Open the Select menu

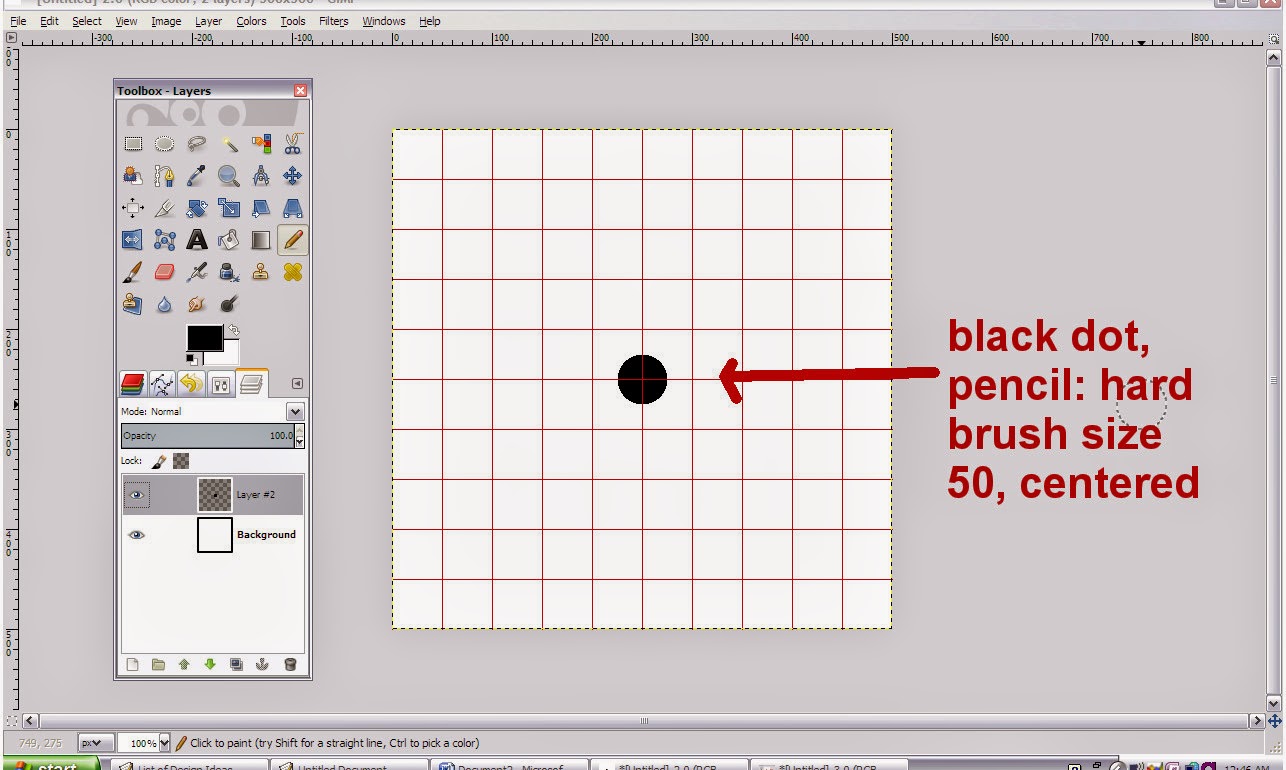(x=86, y=21)
